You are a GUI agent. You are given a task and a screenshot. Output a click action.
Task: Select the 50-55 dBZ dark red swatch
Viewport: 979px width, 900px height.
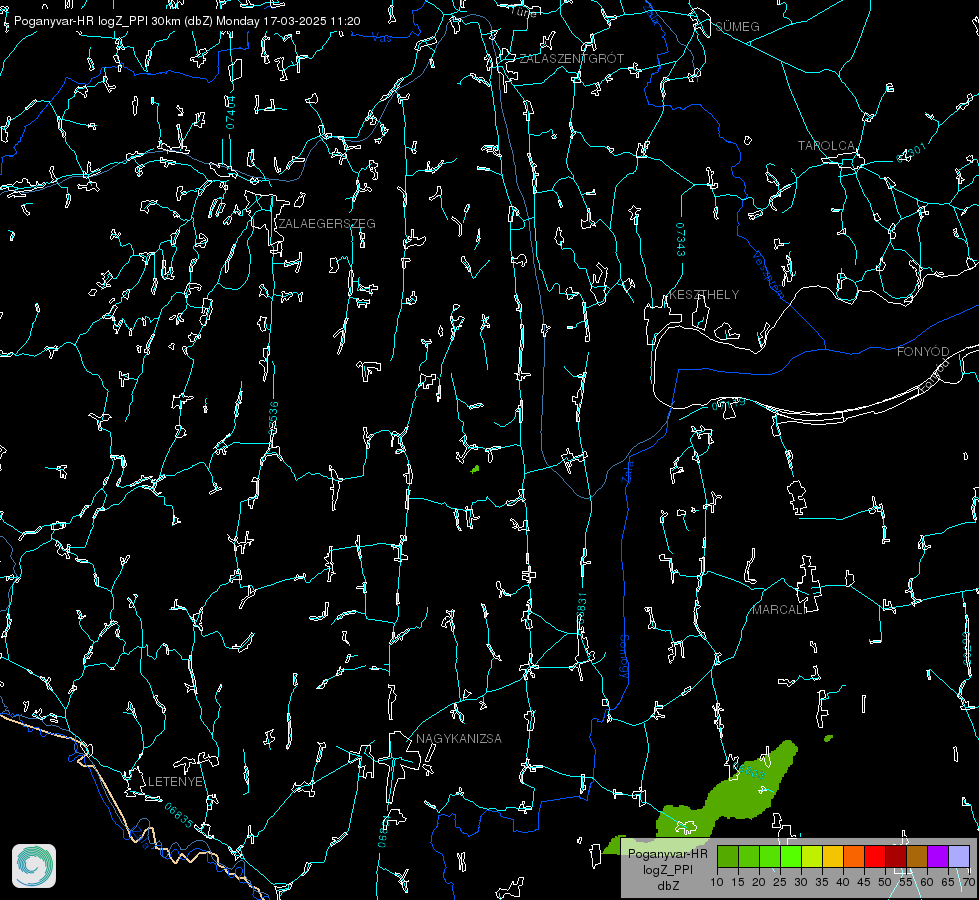[x=896, y=856]
